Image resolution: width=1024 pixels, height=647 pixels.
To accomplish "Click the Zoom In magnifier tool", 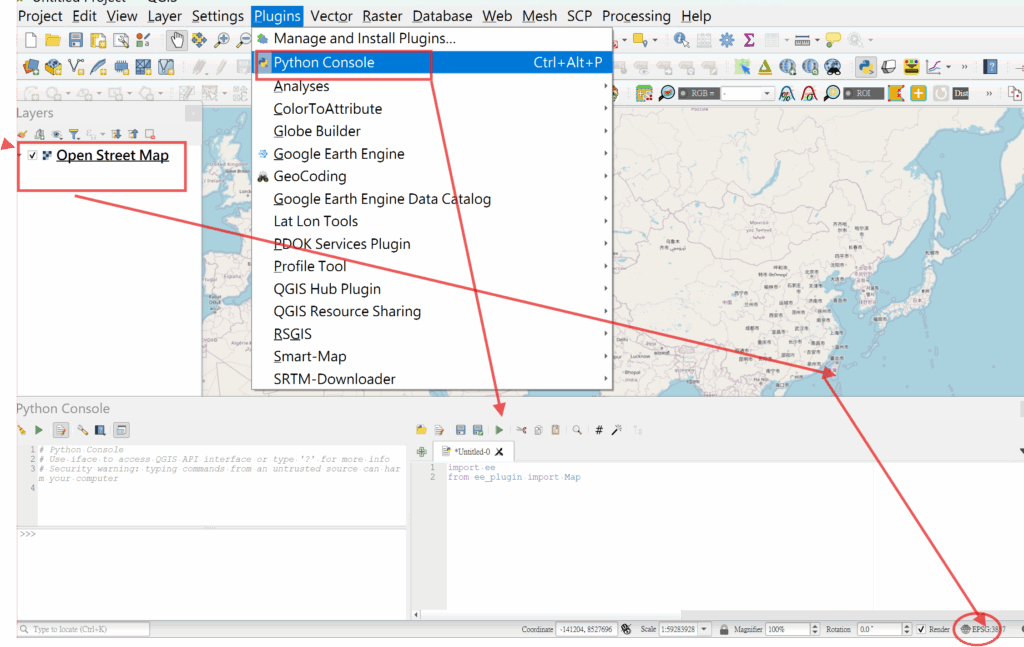I will 221,40.
